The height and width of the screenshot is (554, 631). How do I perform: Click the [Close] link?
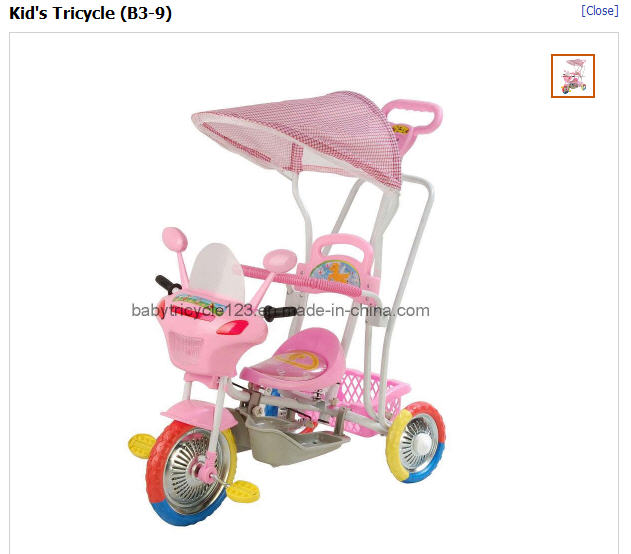tap(600, 11)
